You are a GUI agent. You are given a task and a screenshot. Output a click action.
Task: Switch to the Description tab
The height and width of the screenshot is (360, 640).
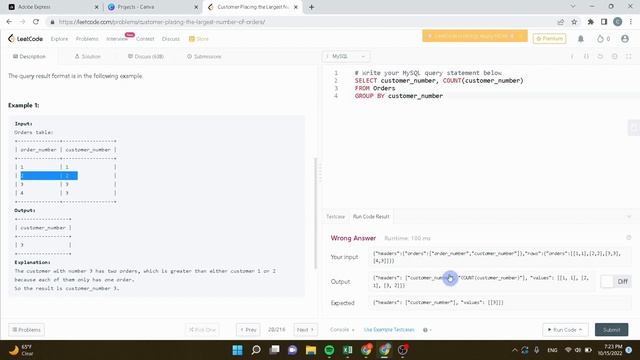(x=29, y=56)
